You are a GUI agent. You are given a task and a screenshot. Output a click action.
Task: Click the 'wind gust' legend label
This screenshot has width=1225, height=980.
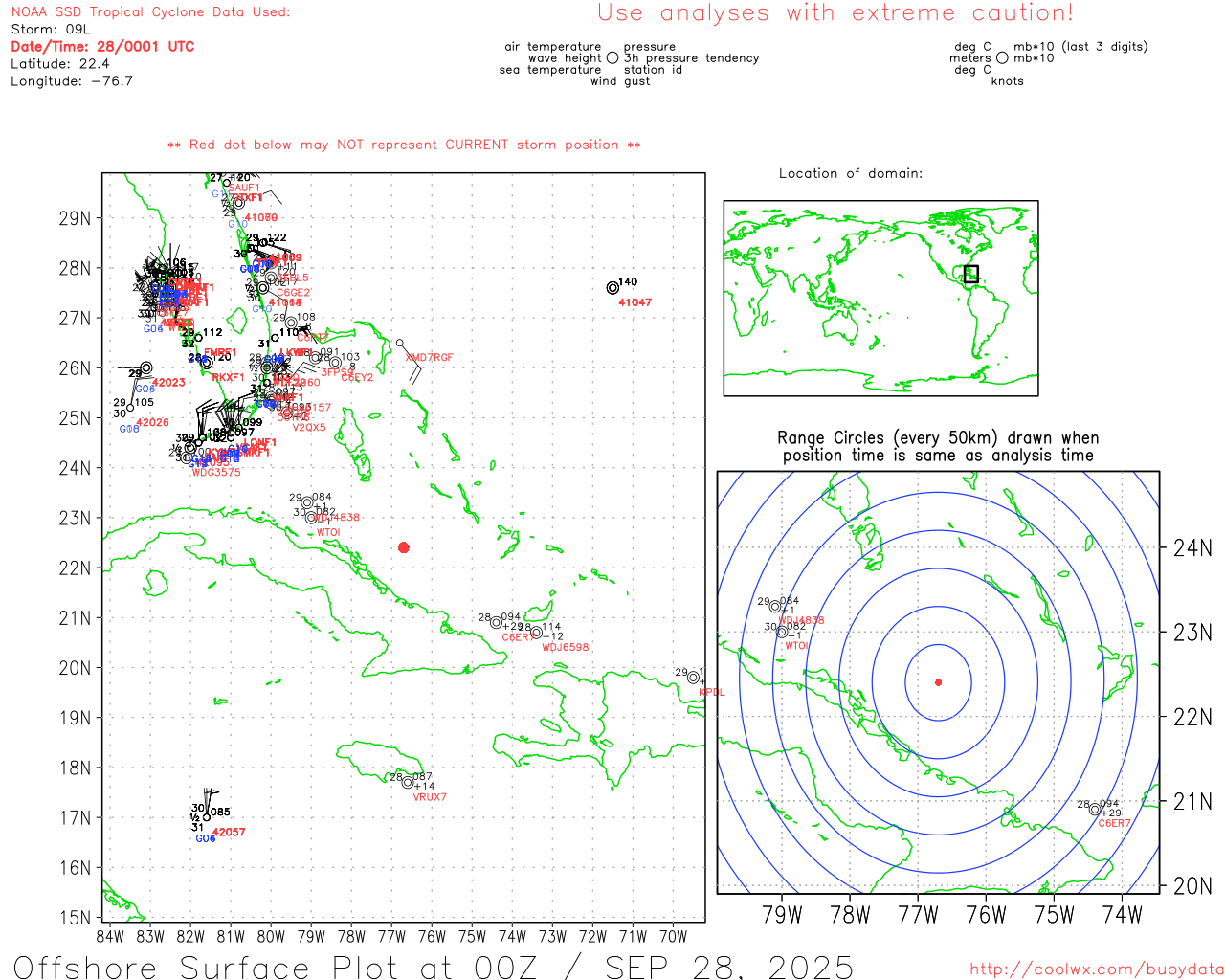(x=620, y=81)
